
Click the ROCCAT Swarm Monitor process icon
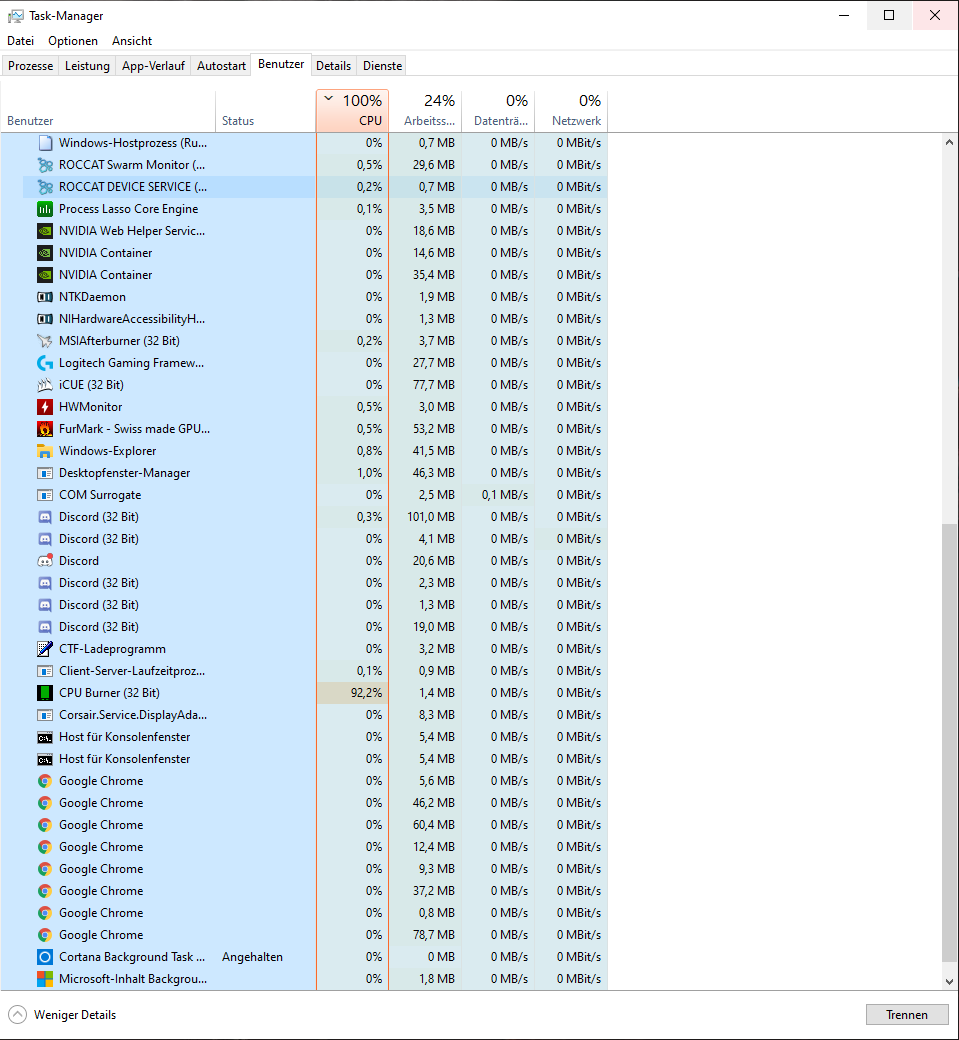(44, 165)
